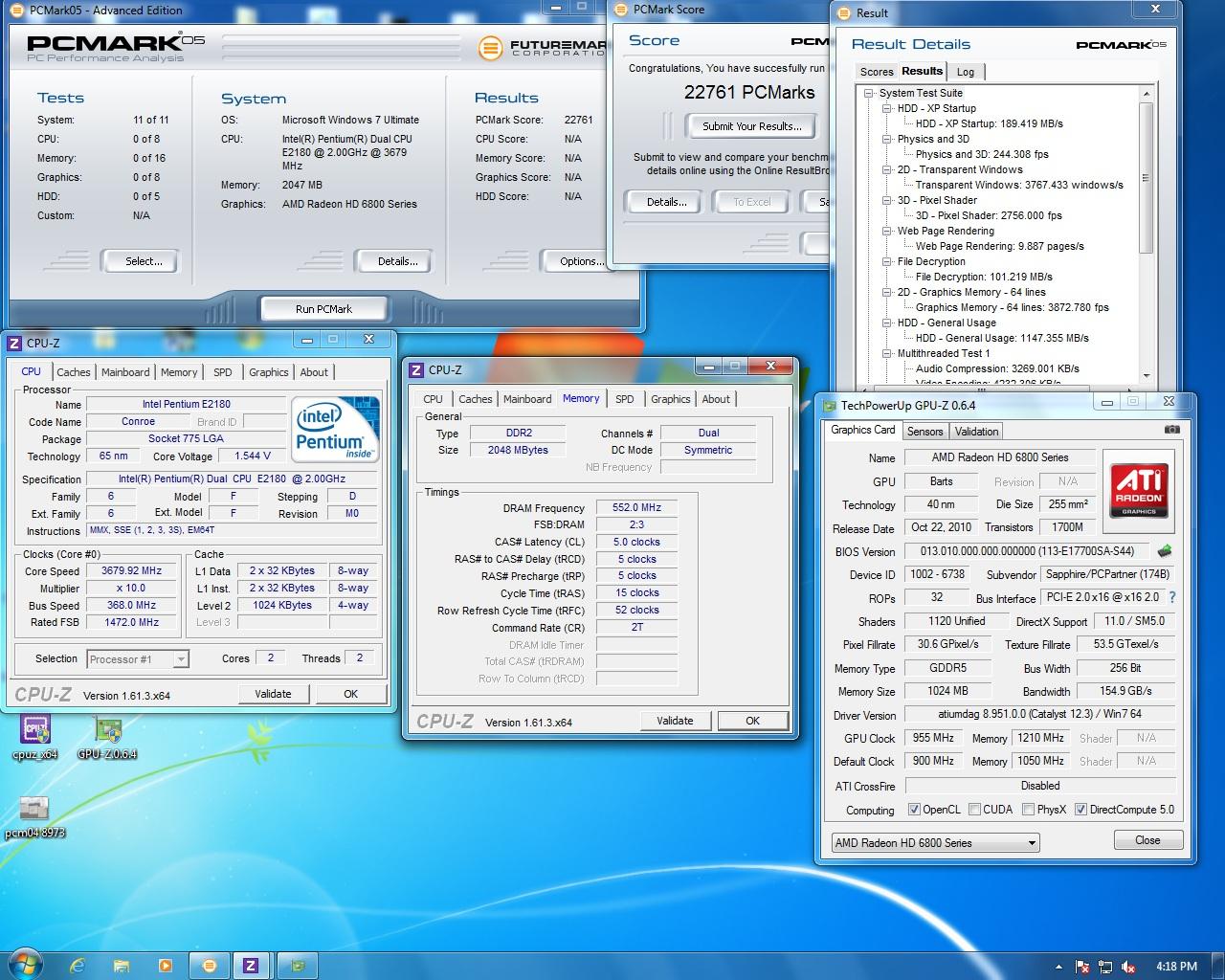Collapse the HDD - XP Startup node

pos(887,109)
